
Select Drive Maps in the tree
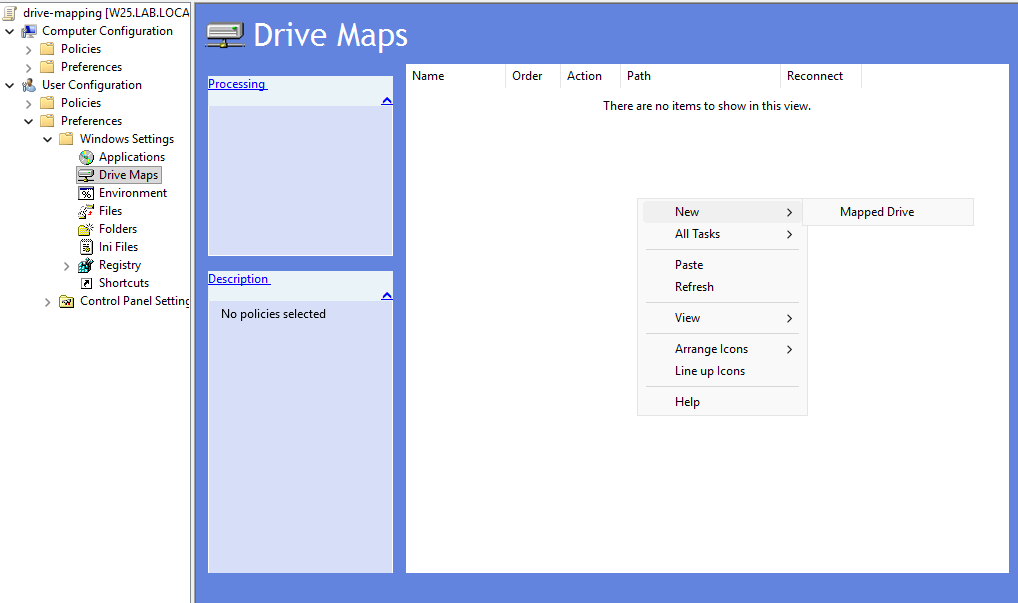click(128, 175)
